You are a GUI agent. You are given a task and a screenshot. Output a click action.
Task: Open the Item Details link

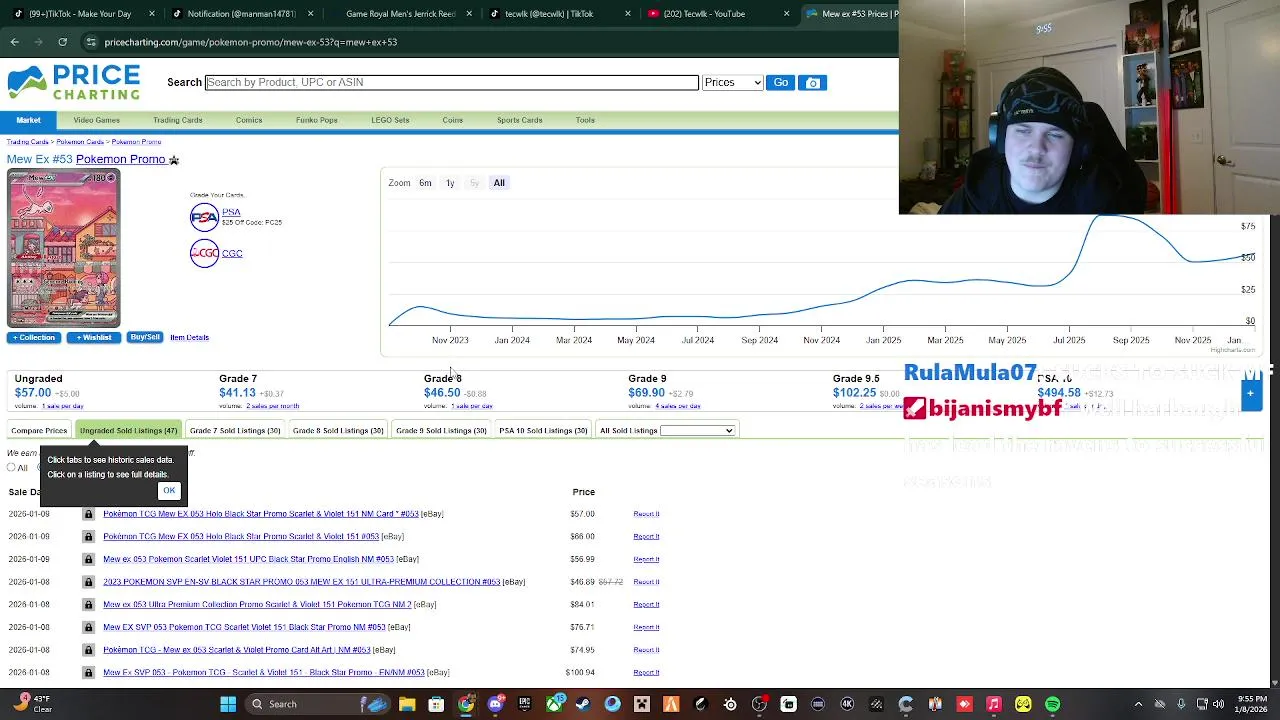pos(189,338)
